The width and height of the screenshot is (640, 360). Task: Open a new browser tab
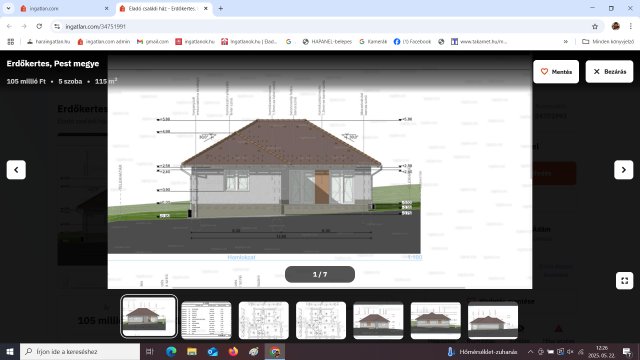click(220, 9)
